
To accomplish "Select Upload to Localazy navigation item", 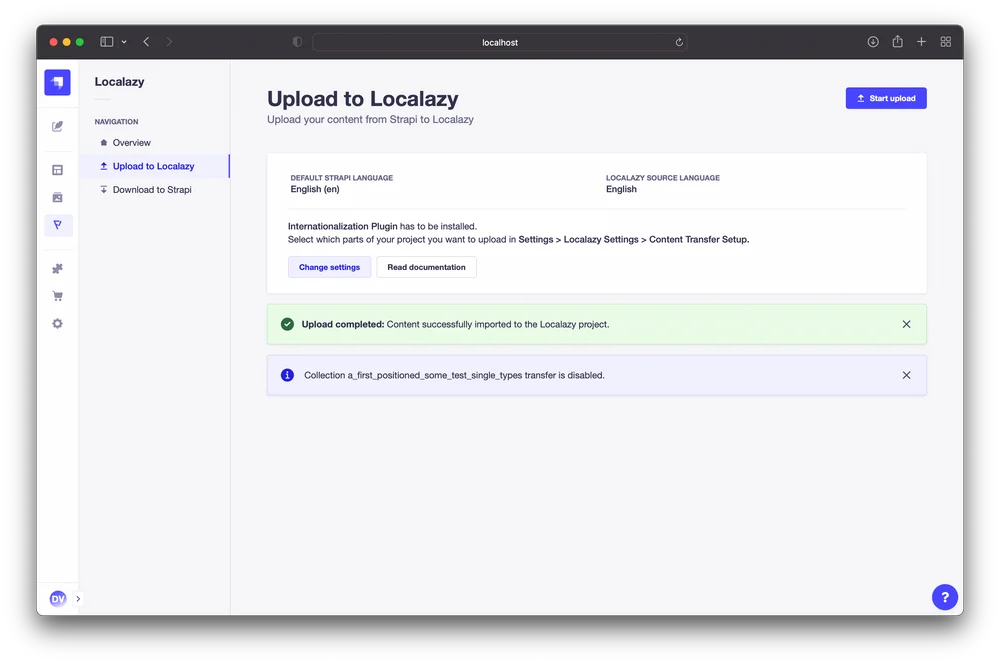I will pyautogui.click(x=153, y=166).
